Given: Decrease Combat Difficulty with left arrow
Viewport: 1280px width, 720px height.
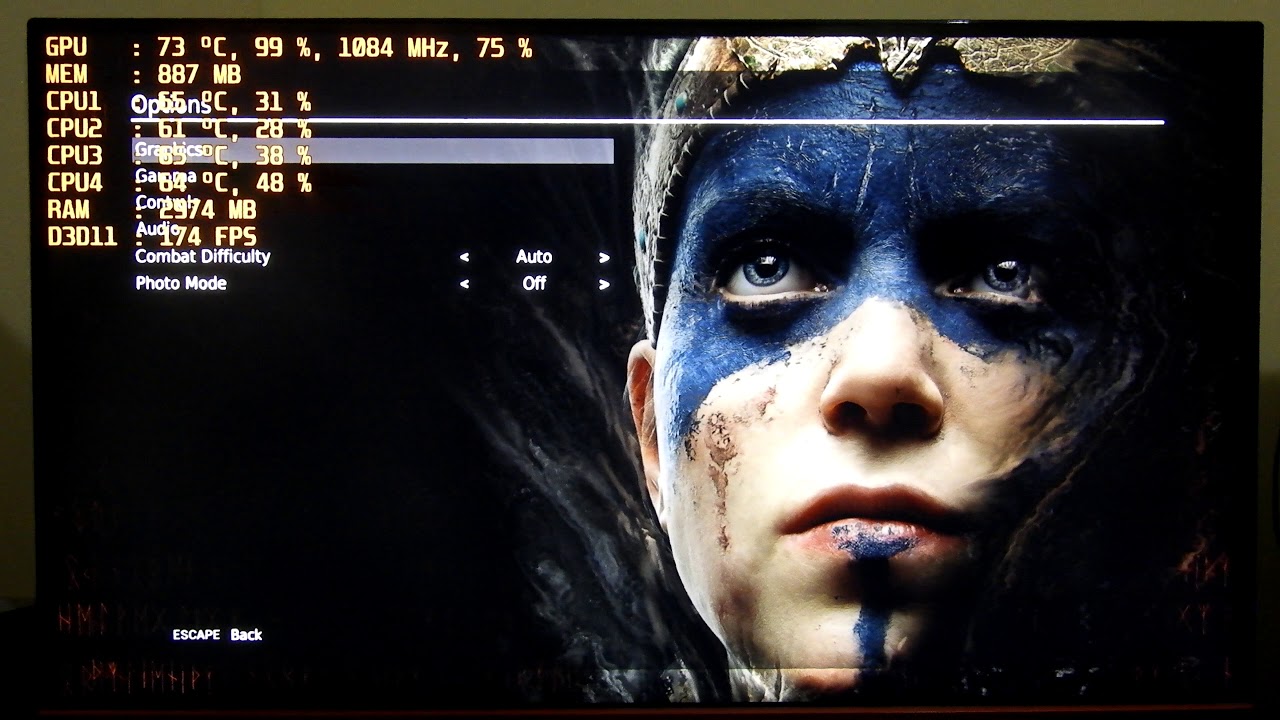Looking at the screenshot, I should [464, 258].
